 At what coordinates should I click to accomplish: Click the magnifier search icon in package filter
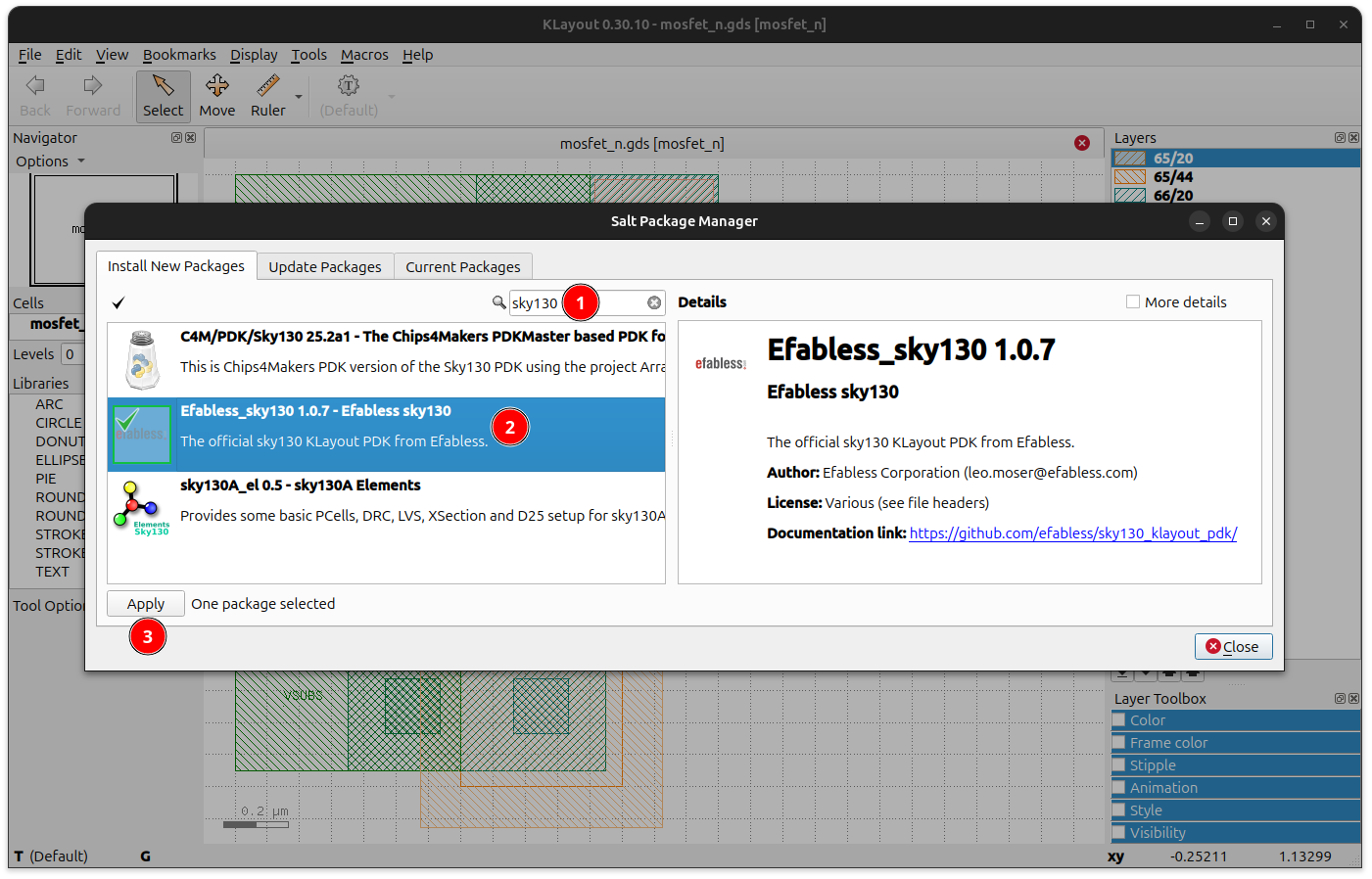pyautogui.click(x=498, y=302)
